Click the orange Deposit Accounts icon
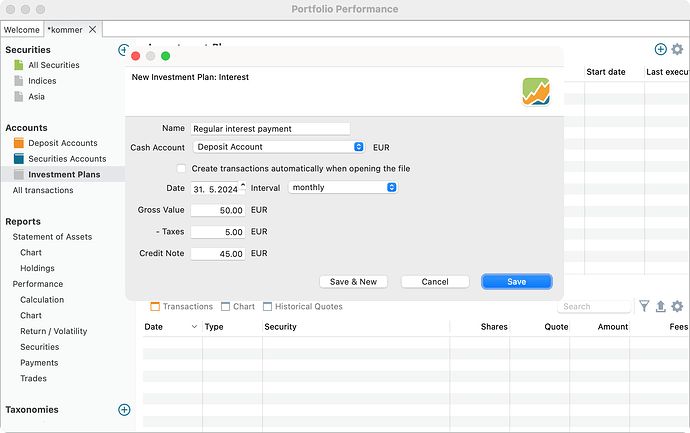The height and width of the screenshot is (433, 690). click(18, 143)
